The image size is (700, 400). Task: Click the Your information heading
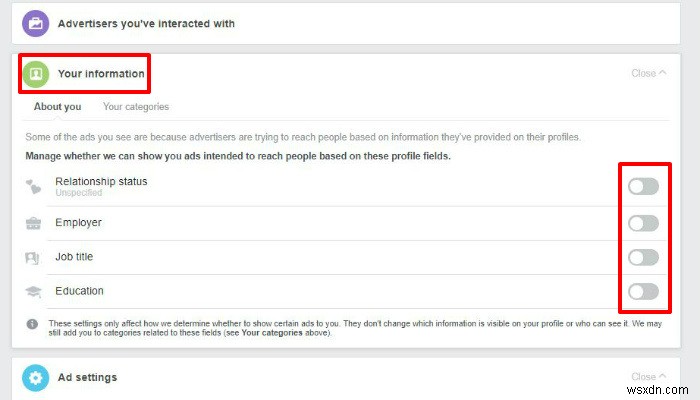101,73
